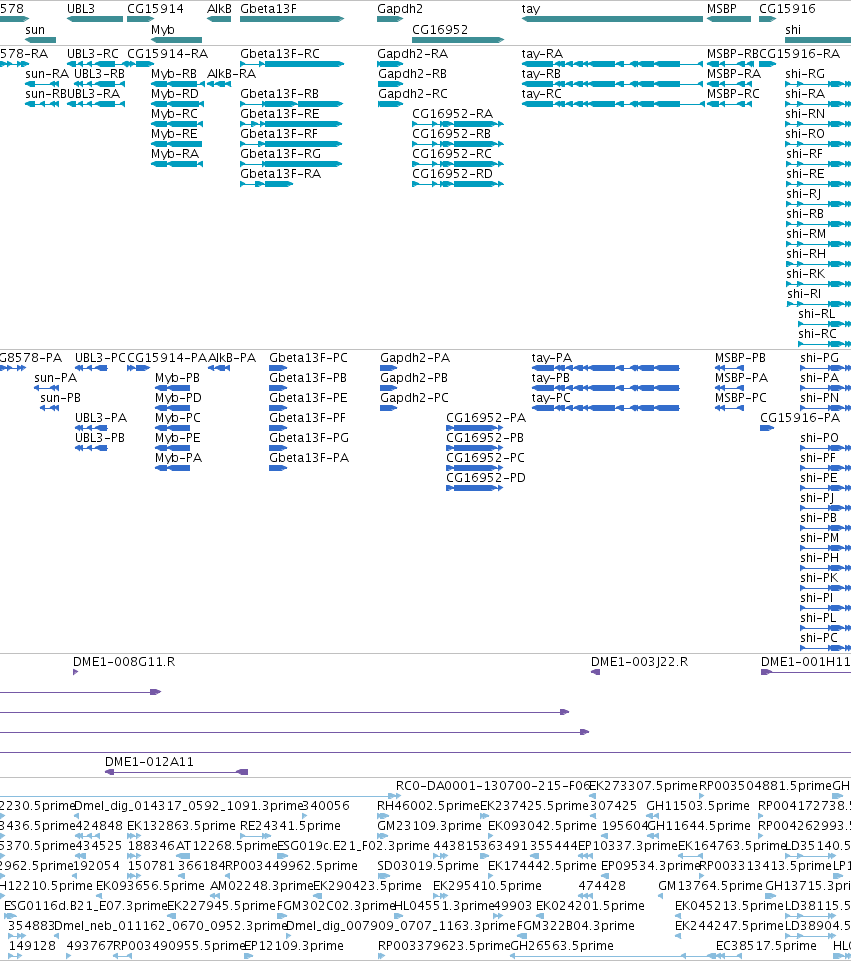Click transcript shi-RG
851x961 pixels.
(x=818, y=84)
